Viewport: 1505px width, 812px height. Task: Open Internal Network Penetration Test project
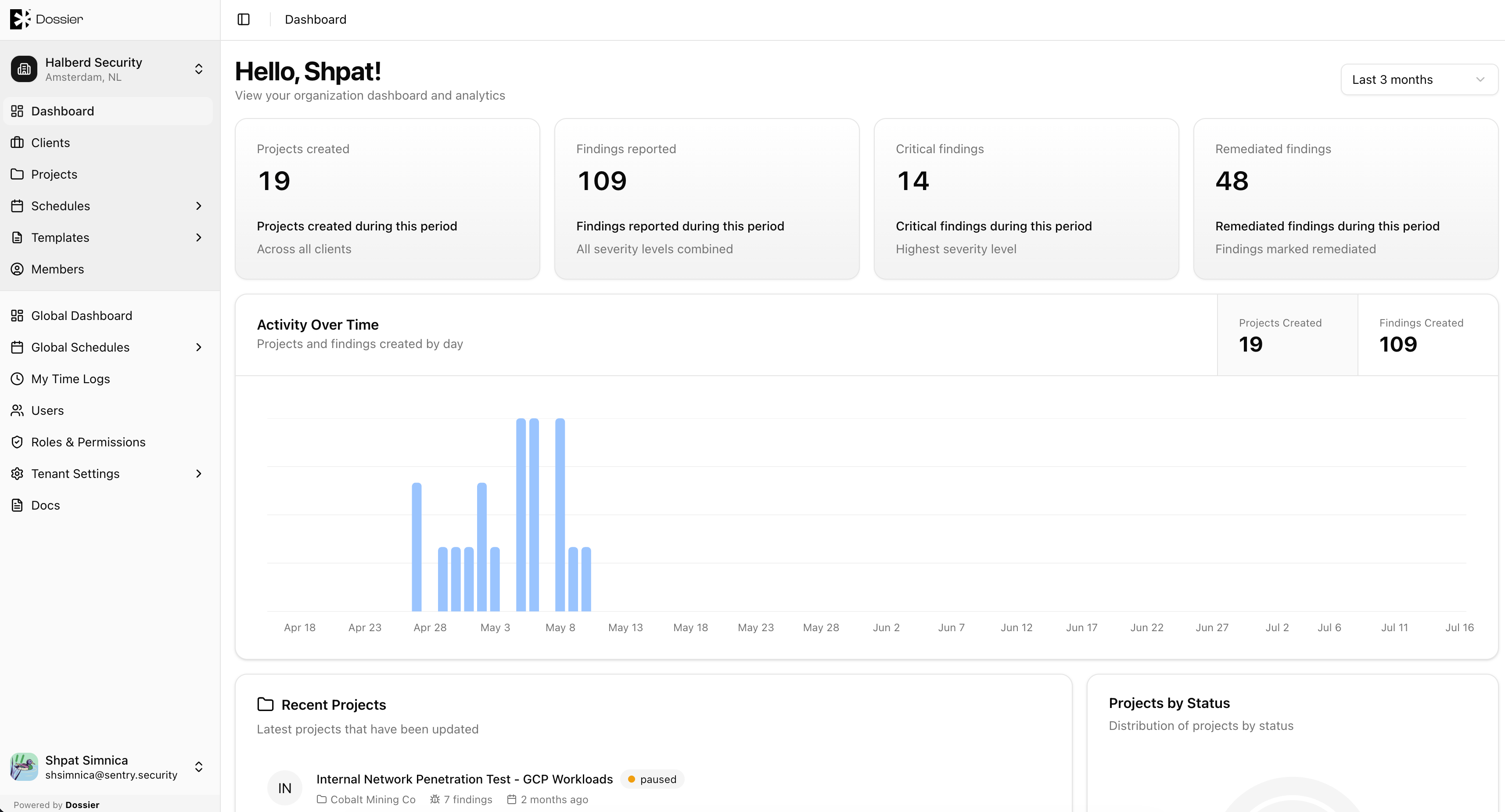tap(464, 779)
